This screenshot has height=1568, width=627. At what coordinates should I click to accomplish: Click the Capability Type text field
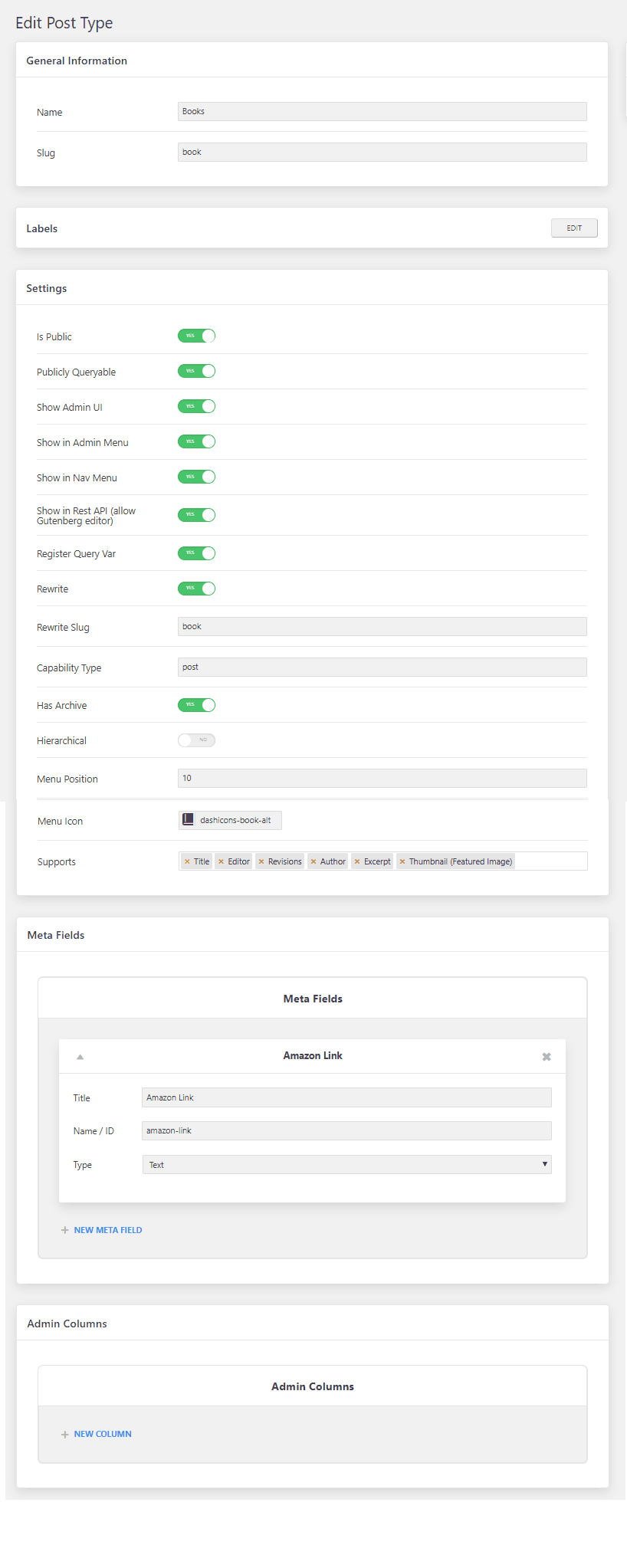point(382,668)
